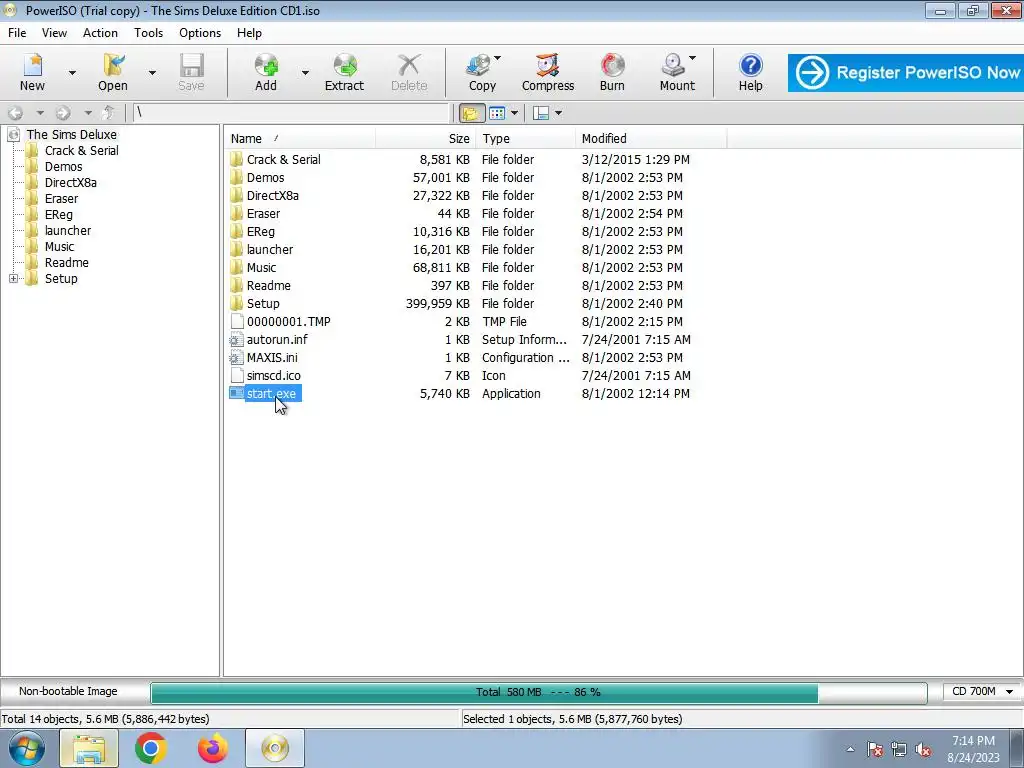Screen dimensions: 1024x768
Task: Open the Add button dropdown arrow
Action: (x=305, y=72)
